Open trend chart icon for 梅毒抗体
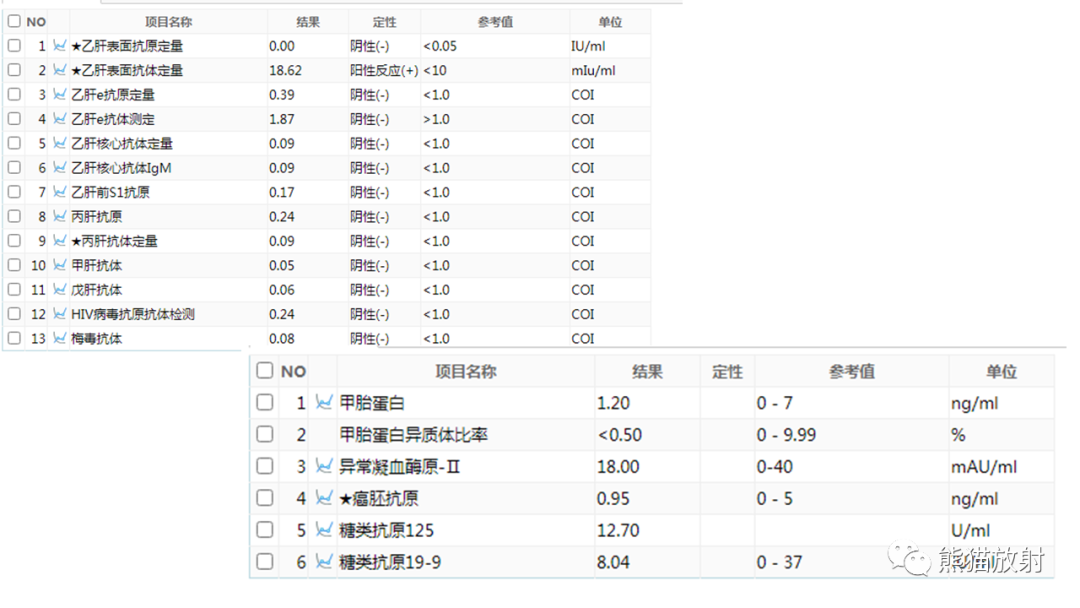This screenshot has height=608, width=1080. 60,338
